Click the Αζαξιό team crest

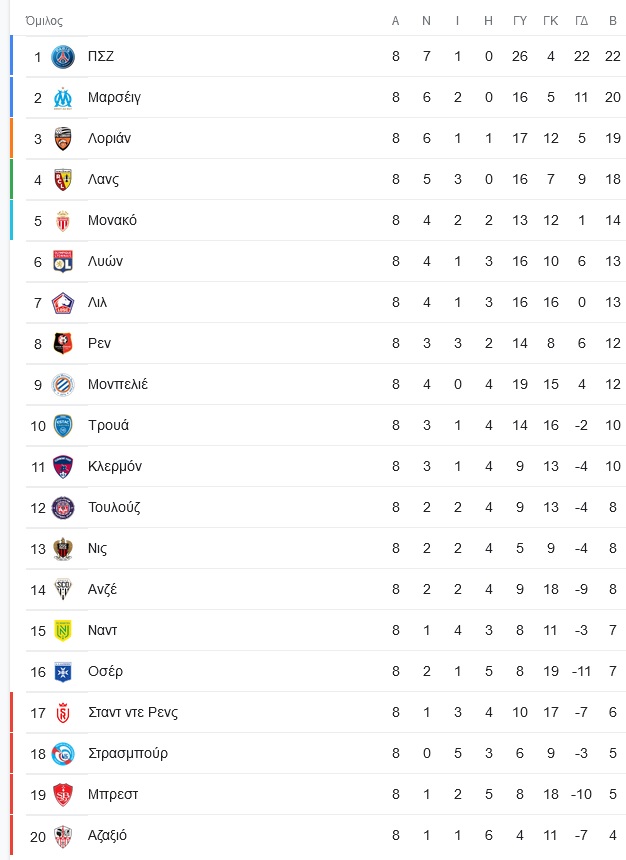click(x=63, y=836)
